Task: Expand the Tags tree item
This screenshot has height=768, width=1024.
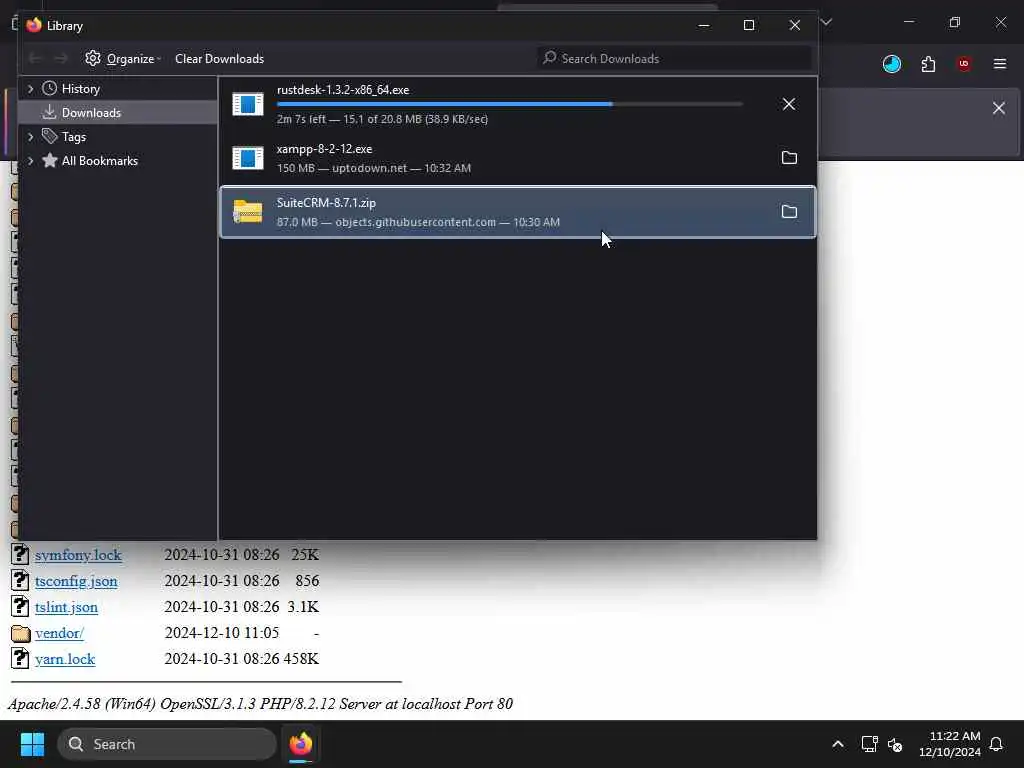Action: (30, 136)
